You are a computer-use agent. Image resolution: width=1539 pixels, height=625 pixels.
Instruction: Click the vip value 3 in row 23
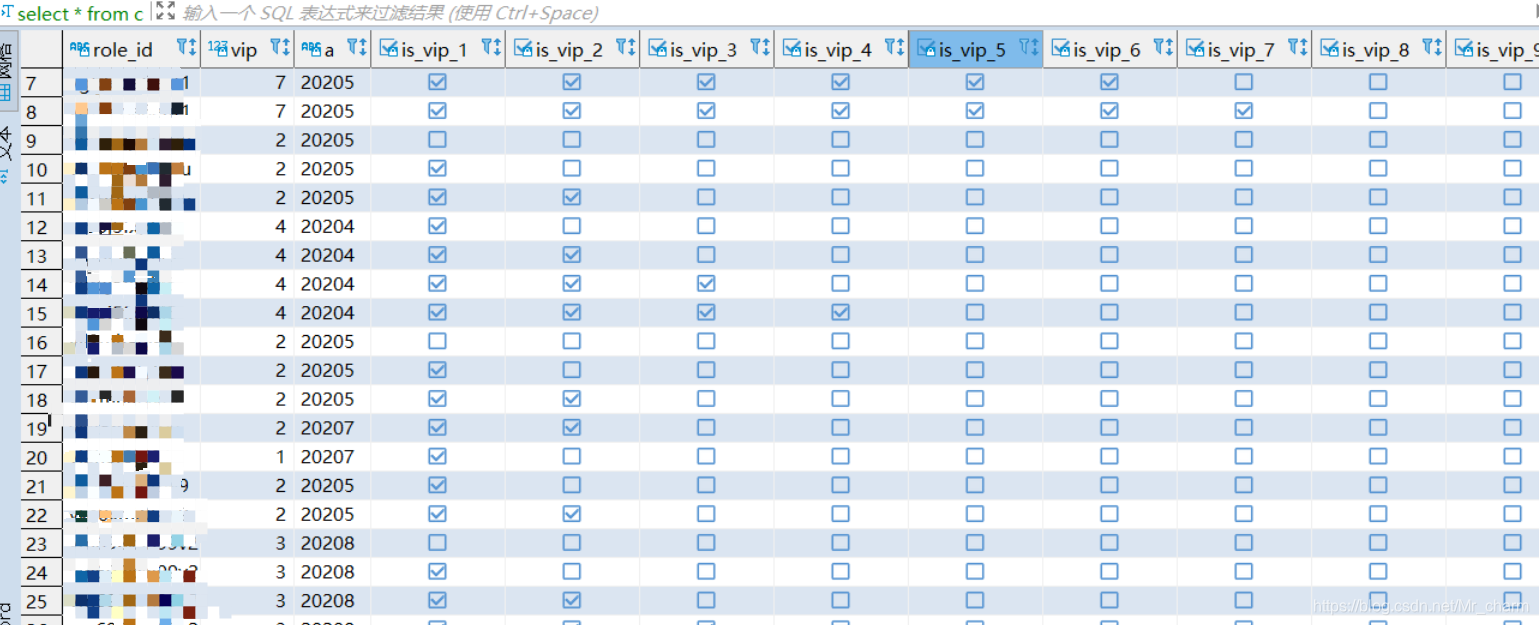(280, 543)
